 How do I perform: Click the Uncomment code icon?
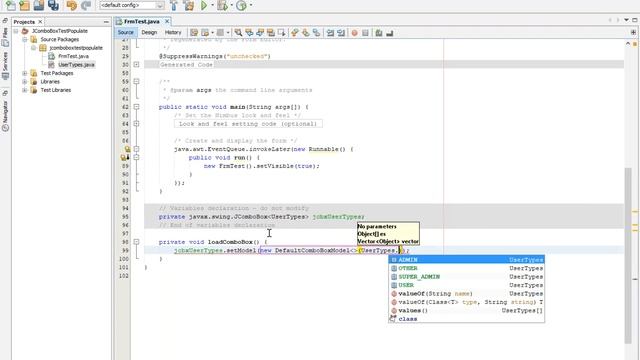pyautogui.click(x=389, y=33)
